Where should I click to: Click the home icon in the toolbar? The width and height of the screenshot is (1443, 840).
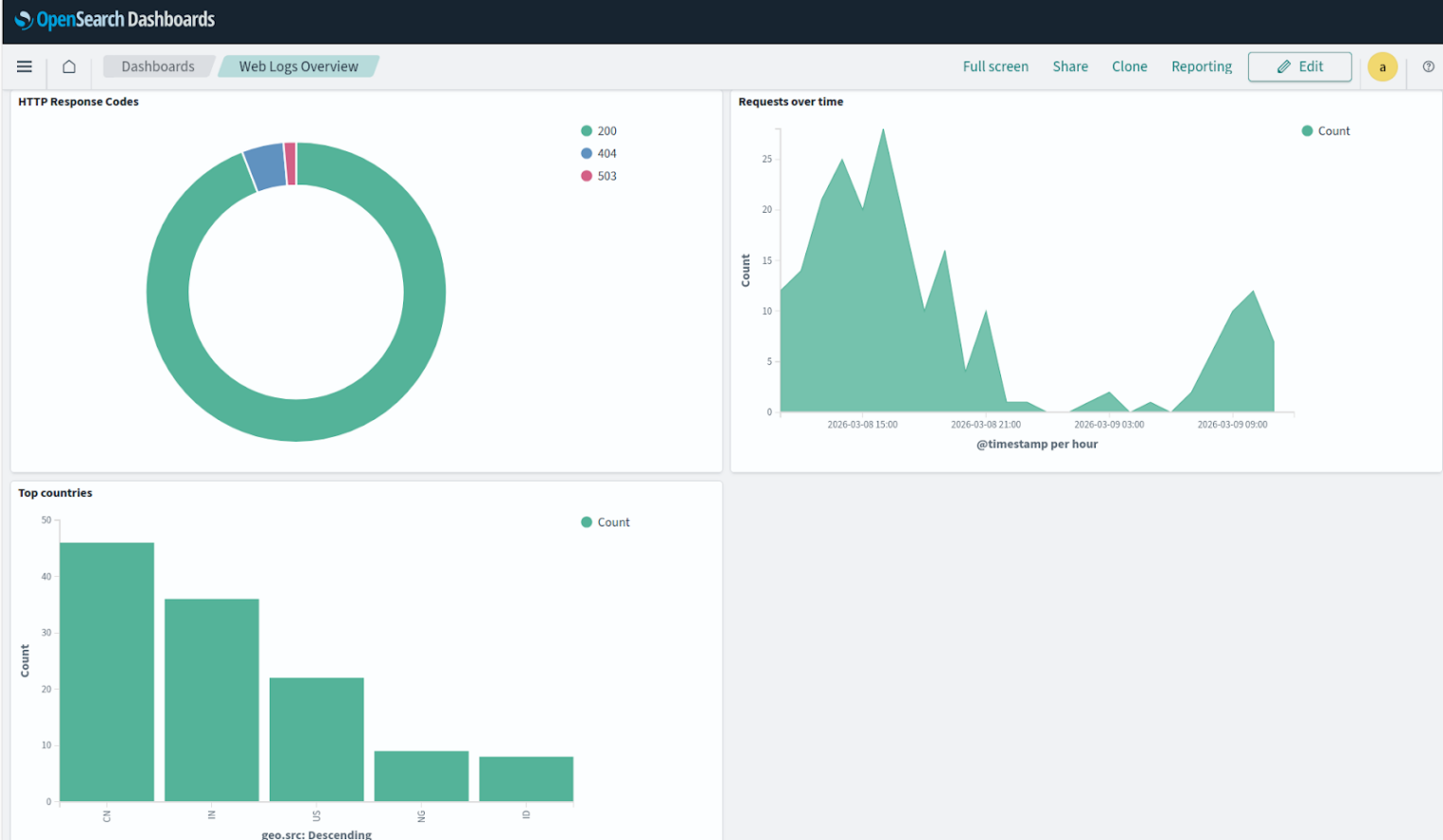(x=68, y=66)
